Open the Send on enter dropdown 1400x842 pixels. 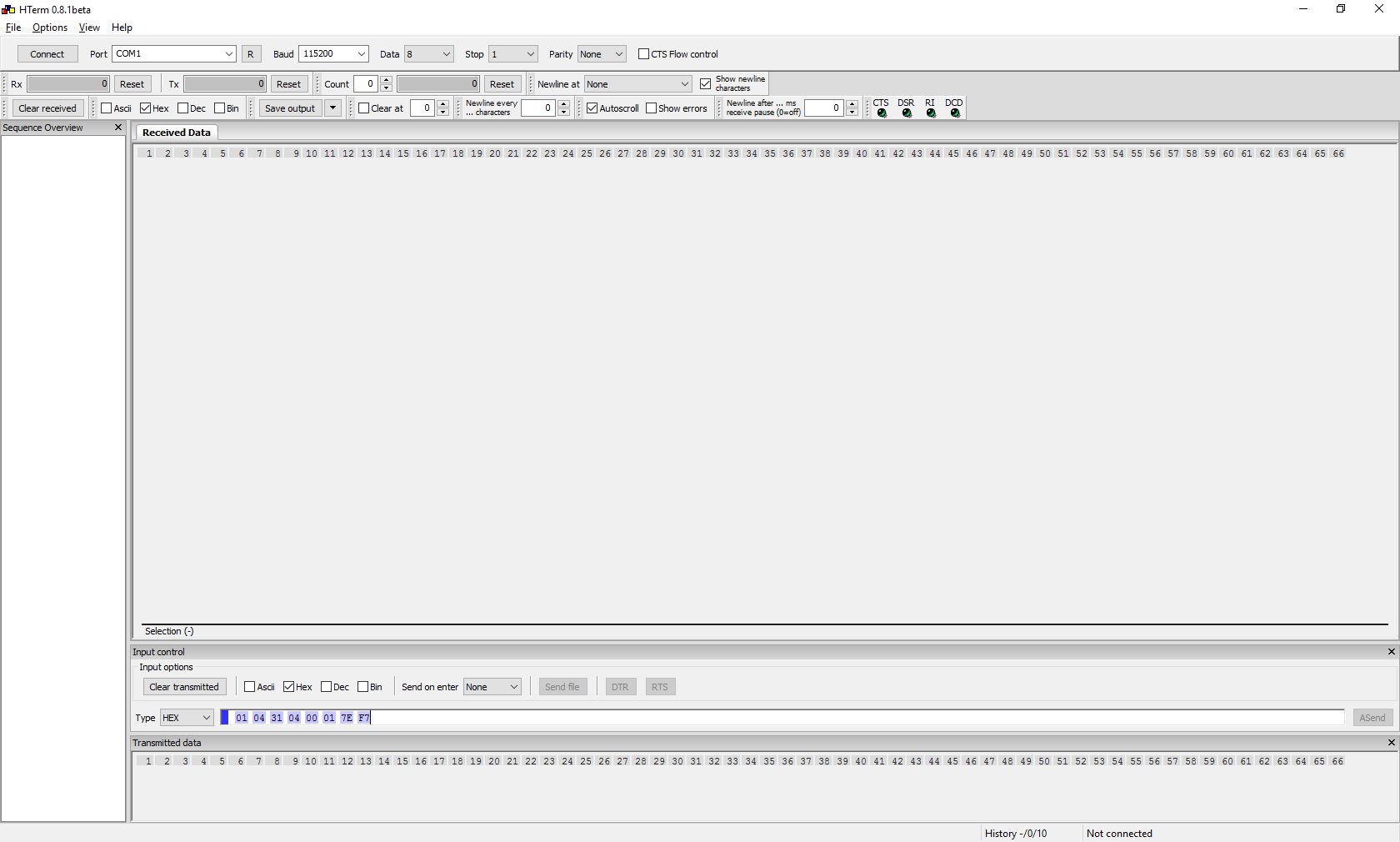[513, 687]
